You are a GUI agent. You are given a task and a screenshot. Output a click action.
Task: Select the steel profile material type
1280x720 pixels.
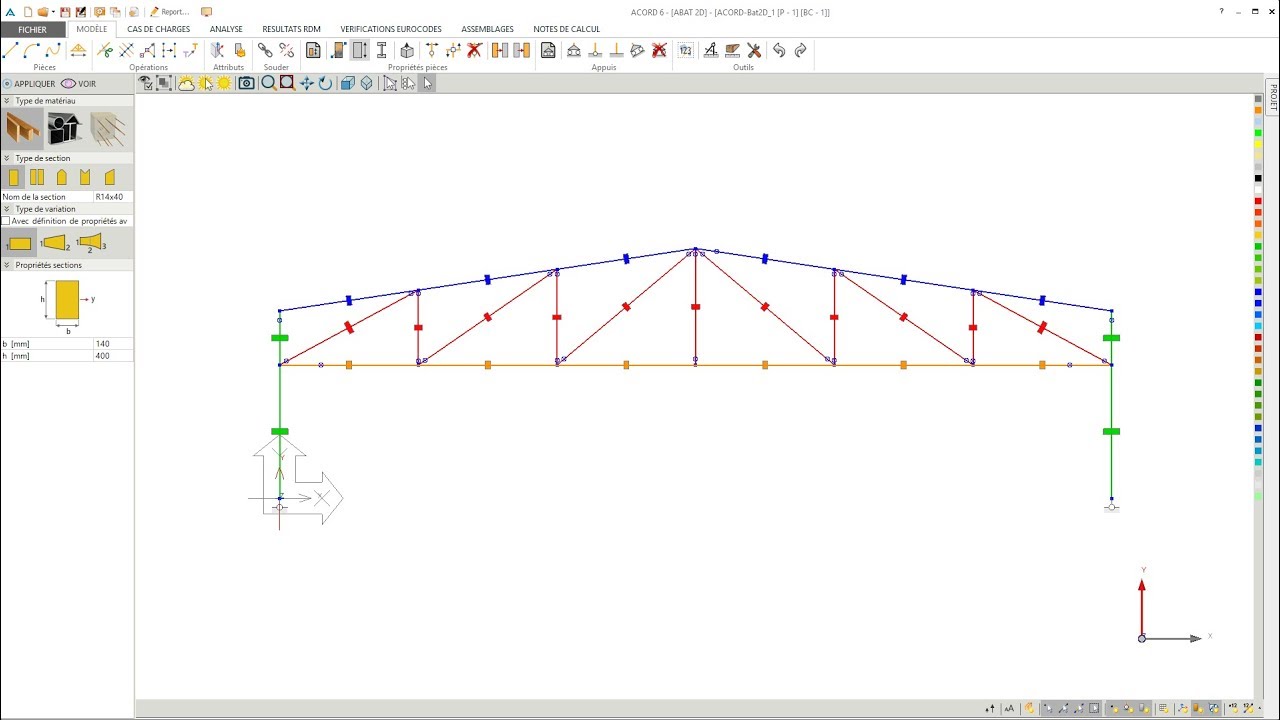[65, 128]
